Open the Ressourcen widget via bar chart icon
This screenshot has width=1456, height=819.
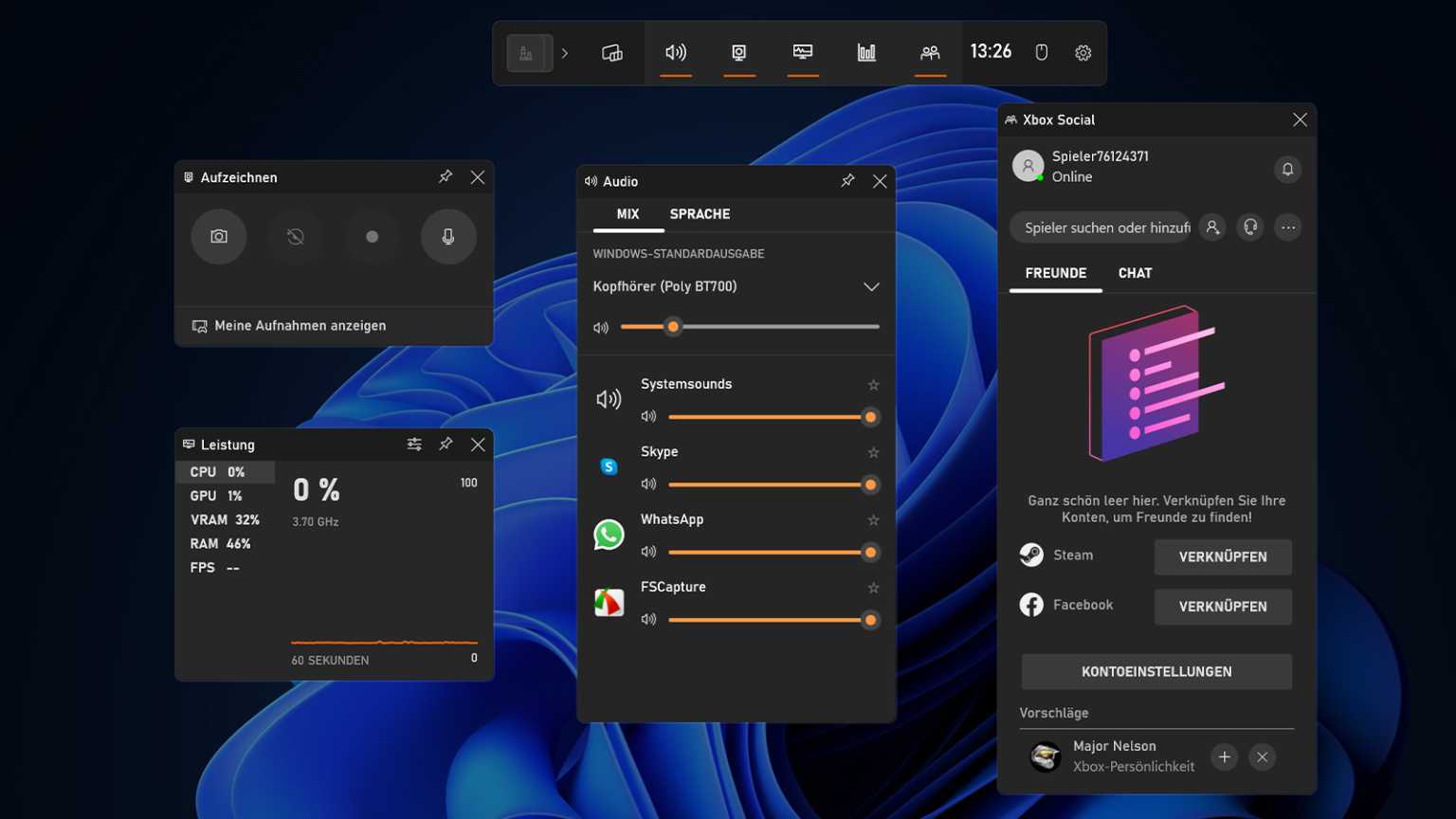tap(865, 53)
